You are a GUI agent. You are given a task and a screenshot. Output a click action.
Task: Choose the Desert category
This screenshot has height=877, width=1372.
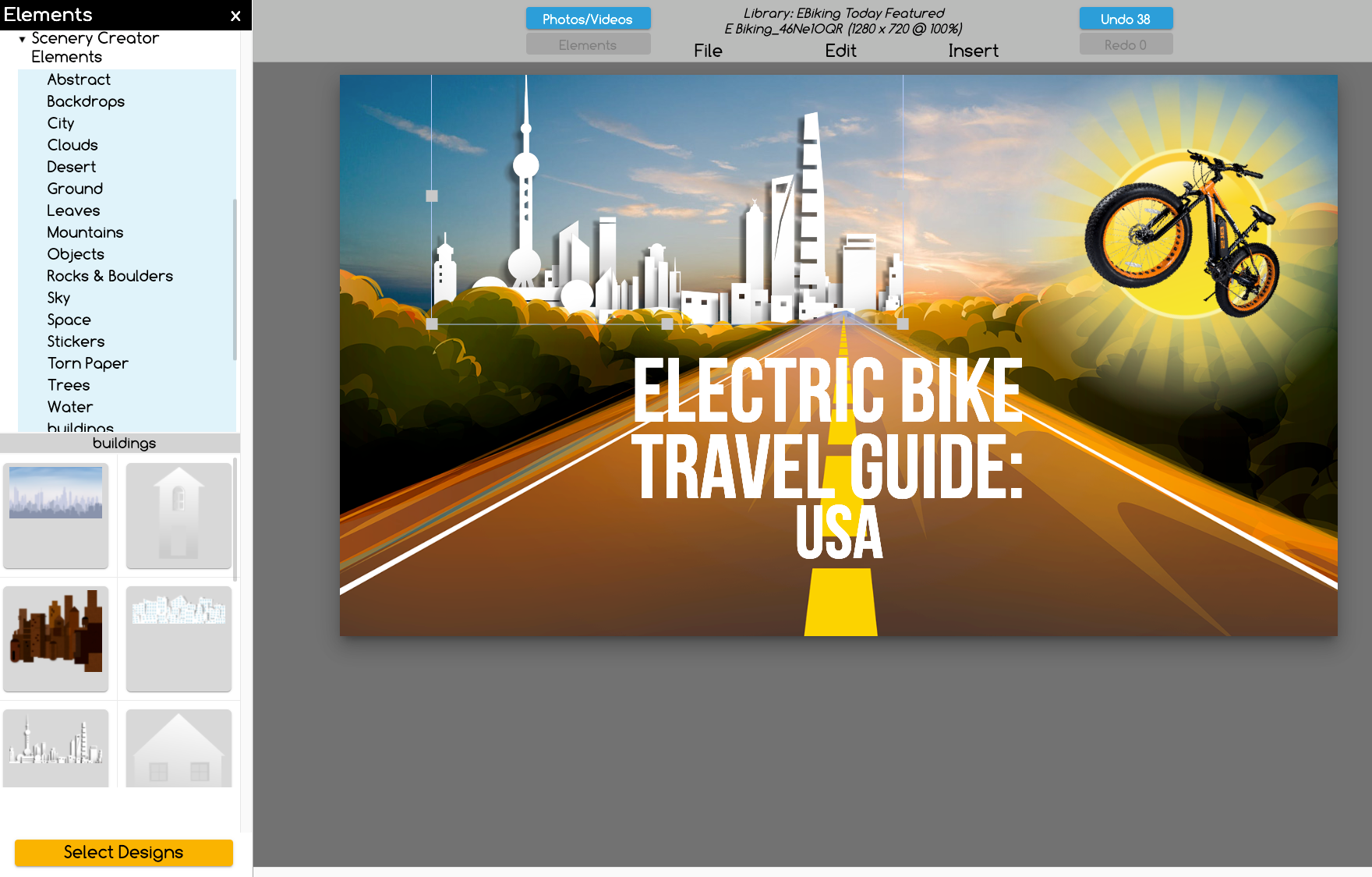click(x=72, y=167)
